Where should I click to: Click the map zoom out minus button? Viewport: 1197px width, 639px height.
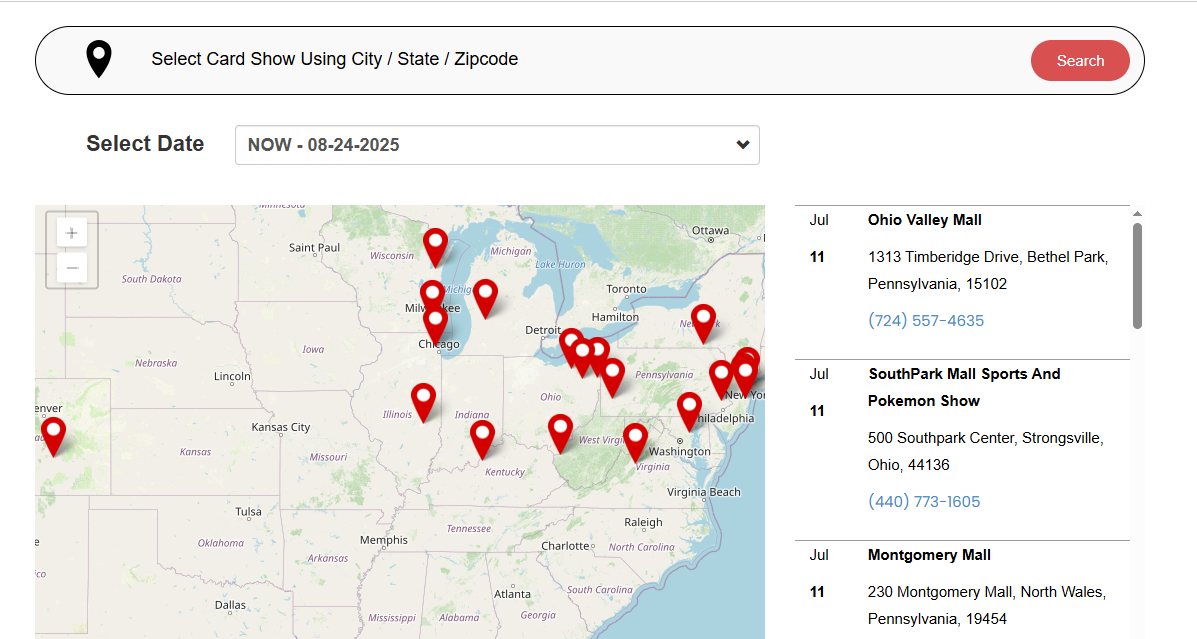click(72, 268)
